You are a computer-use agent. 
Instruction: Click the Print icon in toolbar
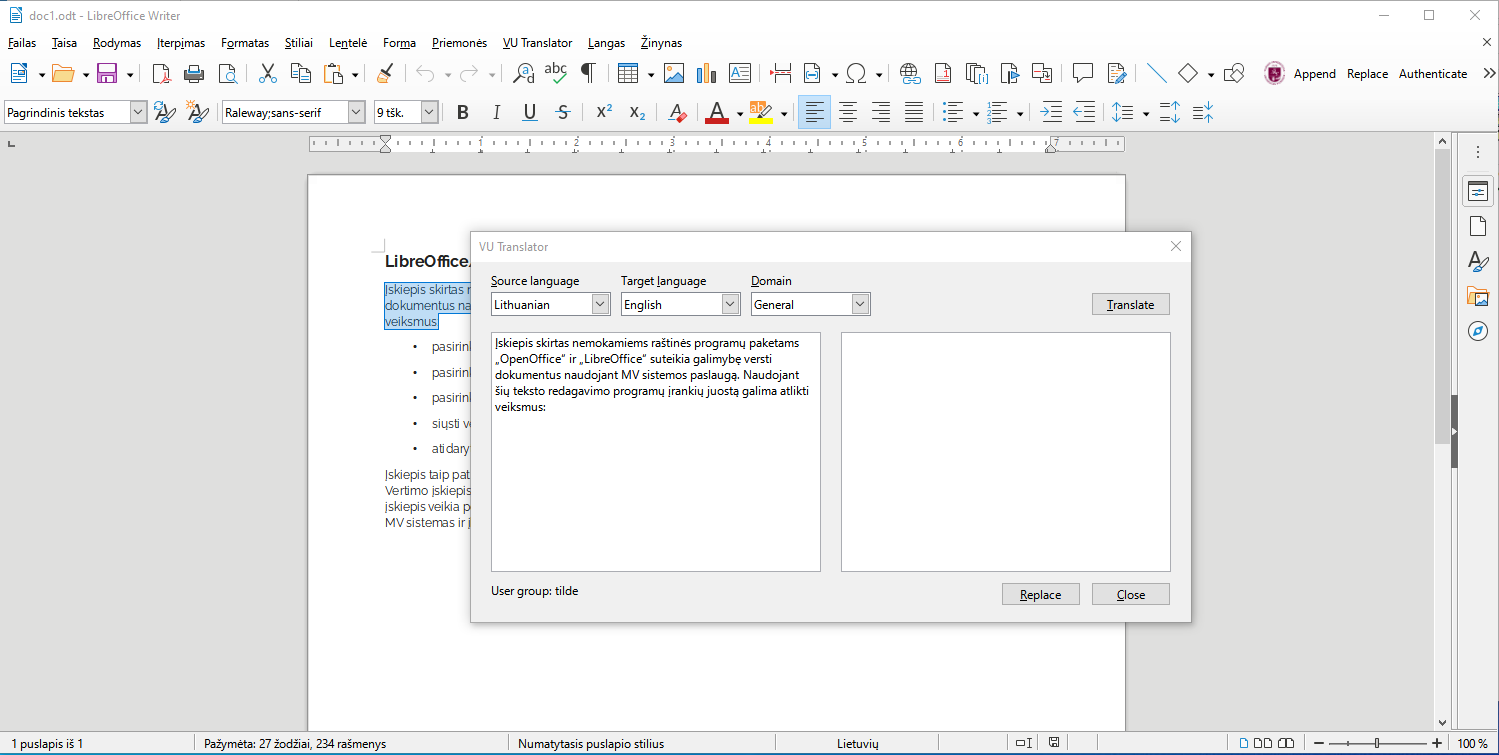[x=194, y=73]
